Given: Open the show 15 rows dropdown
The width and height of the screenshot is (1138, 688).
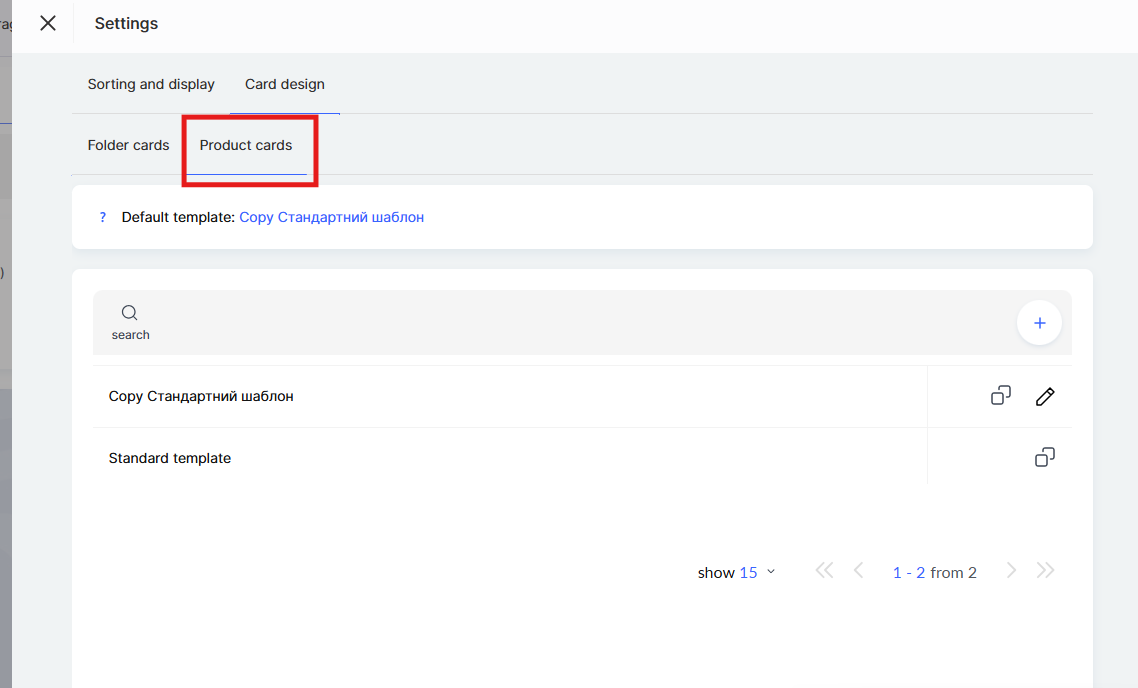Looking at the screenshot, I should tap(737, 573).
